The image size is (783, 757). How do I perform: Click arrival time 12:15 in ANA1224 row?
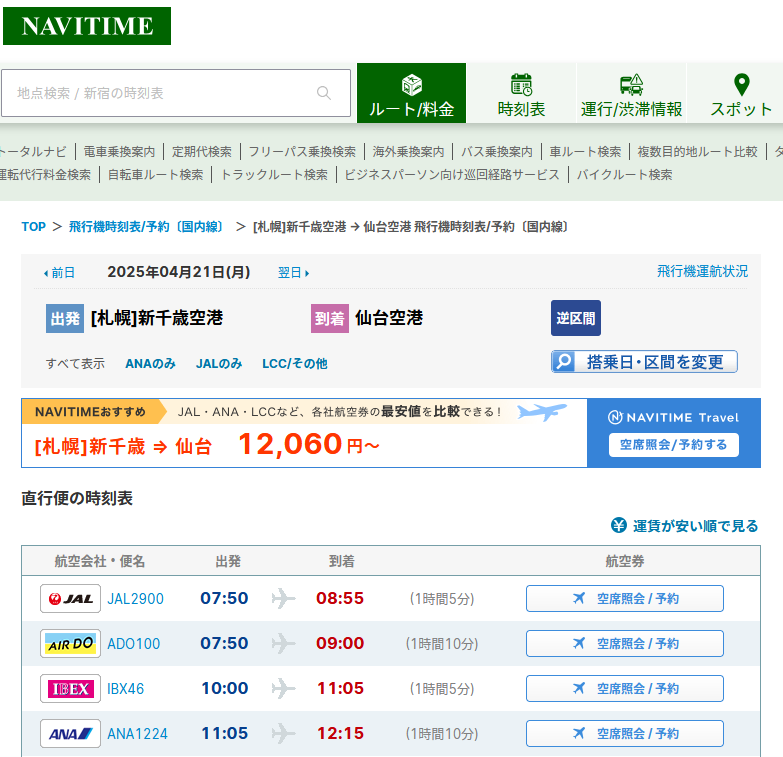[340, 734]
